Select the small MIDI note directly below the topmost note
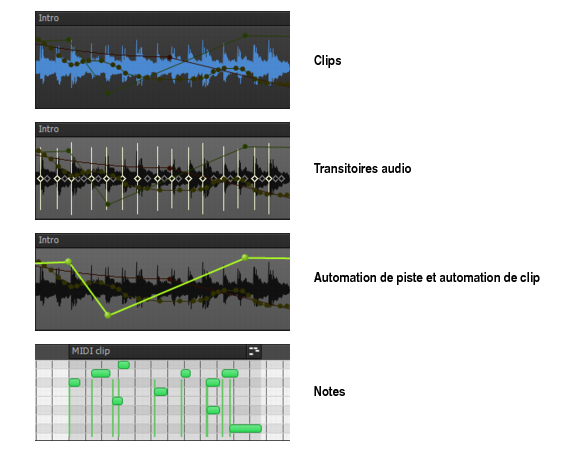 pyautogui.click(x=117, y=401)
